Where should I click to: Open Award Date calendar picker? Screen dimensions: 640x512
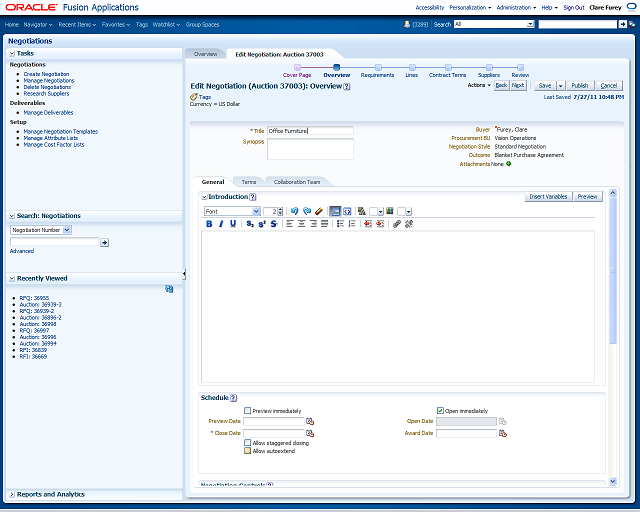tap(503, 433)
